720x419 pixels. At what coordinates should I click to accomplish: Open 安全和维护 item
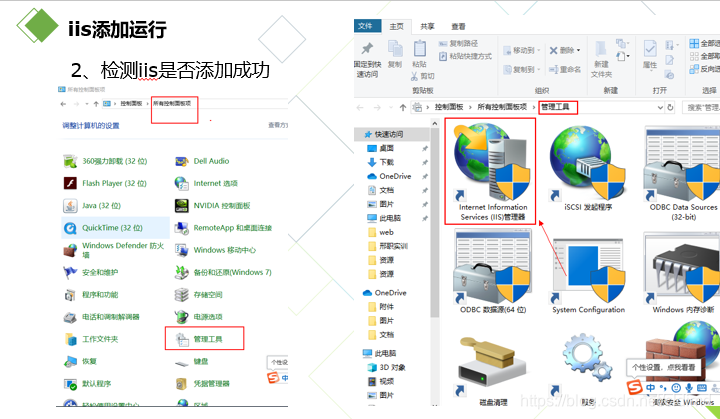click(90, 272)
